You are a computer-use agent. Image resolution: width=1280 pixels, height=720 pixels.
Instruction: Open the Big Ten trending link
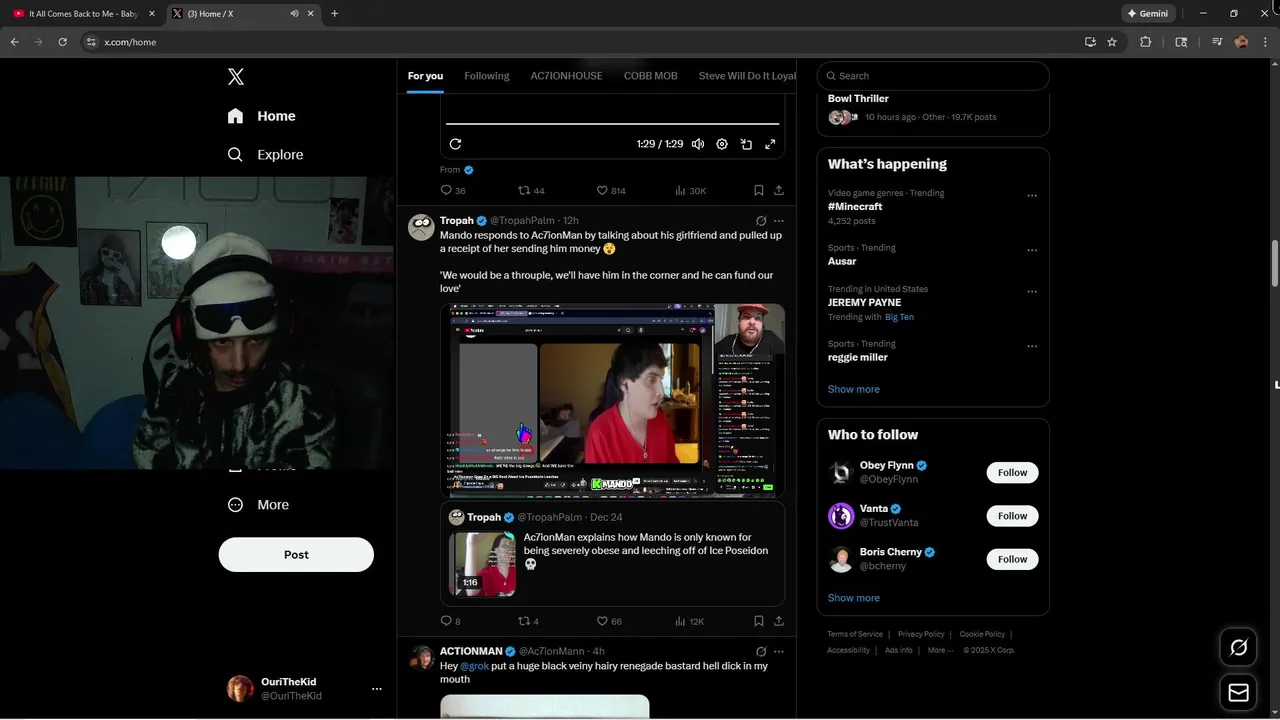(x=899, y=317)
